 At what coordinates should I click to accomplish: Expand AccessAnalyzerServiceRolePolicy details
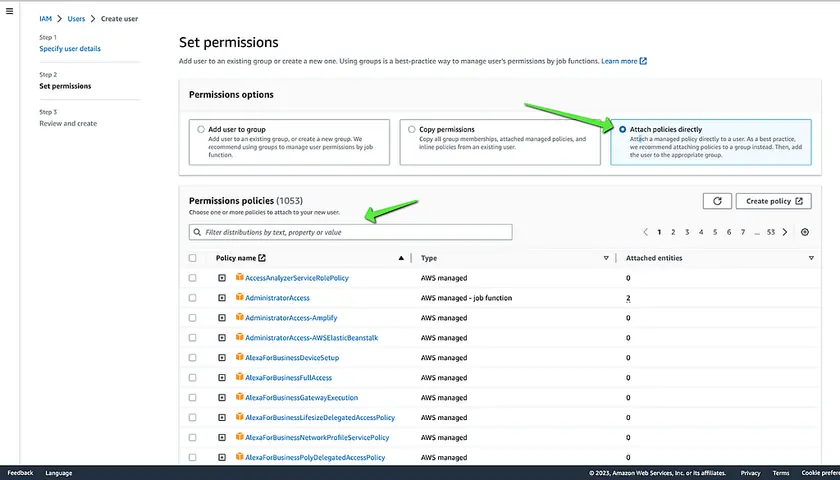(x=222, y=278)
